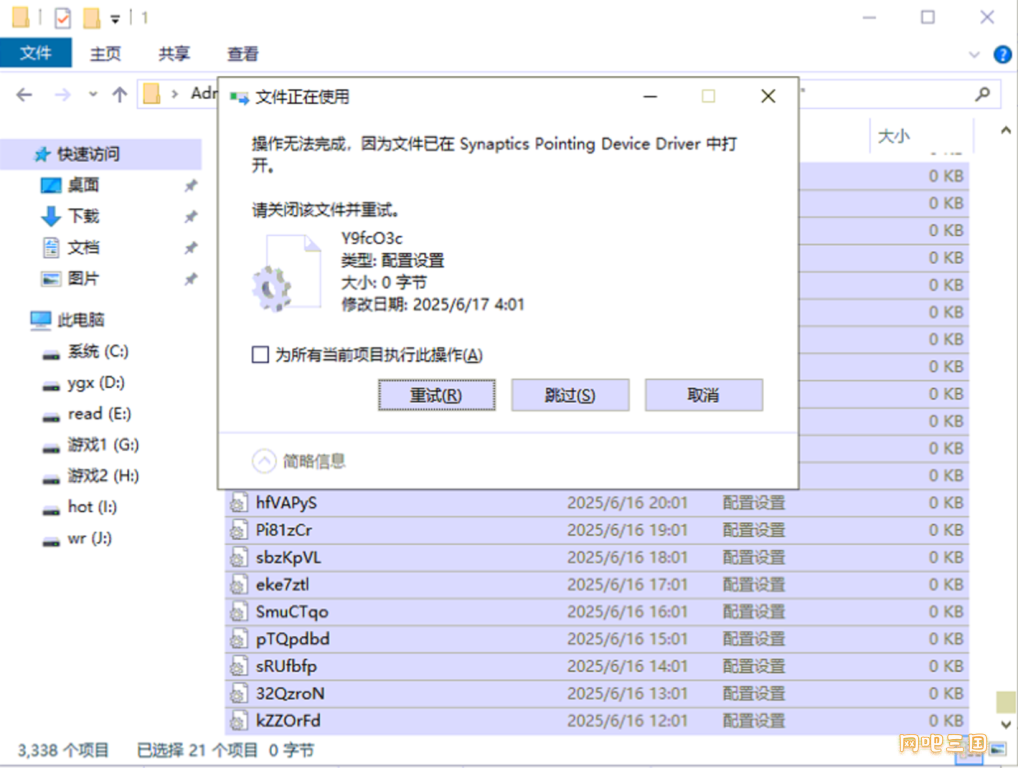Click the Retry (重试) button
This screenshot has width=1018, height=768.
[436, 395]
